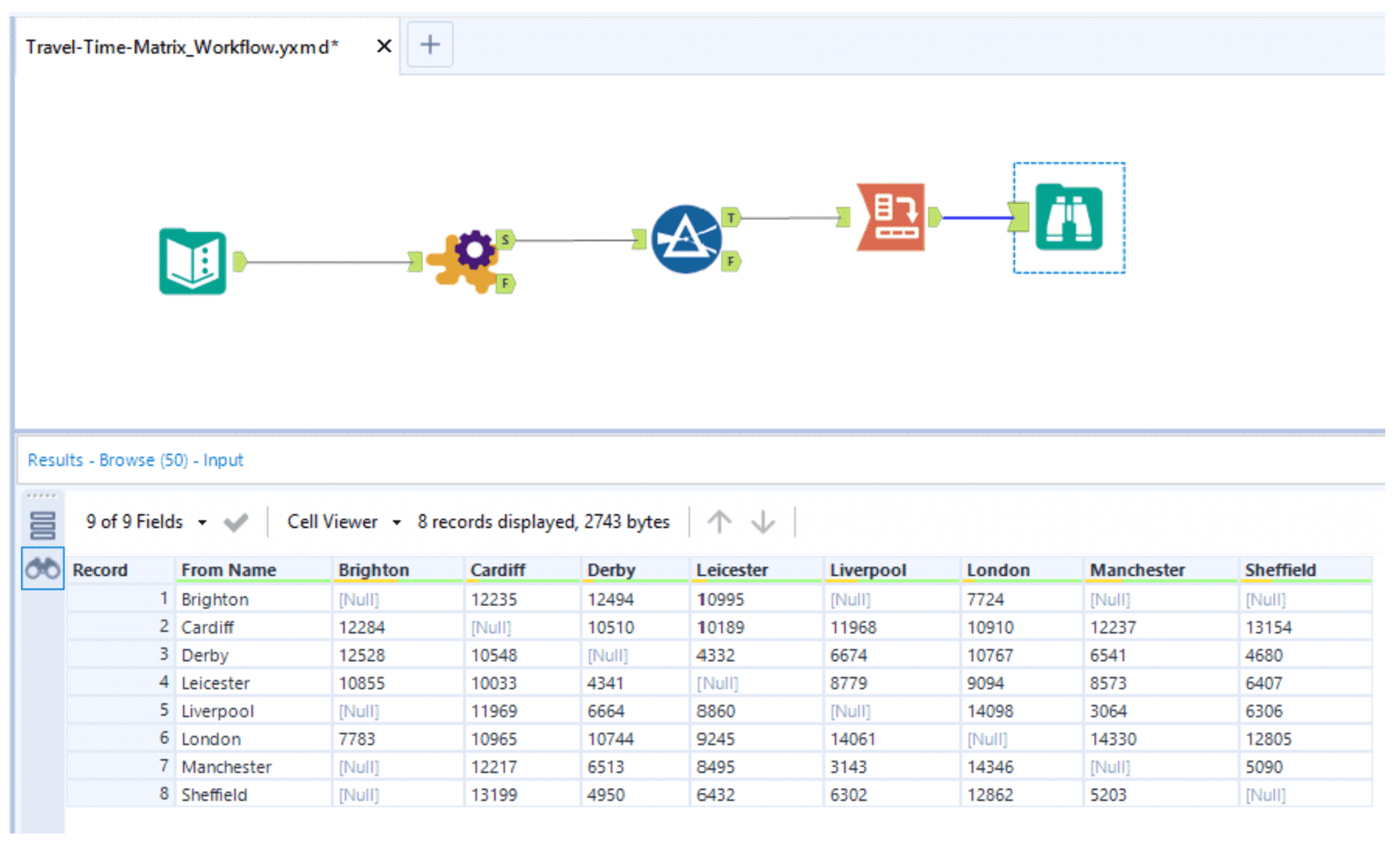The image size is (1400, 844).
Task: Click the binoculars data view icon
Action: click(42, 570)
